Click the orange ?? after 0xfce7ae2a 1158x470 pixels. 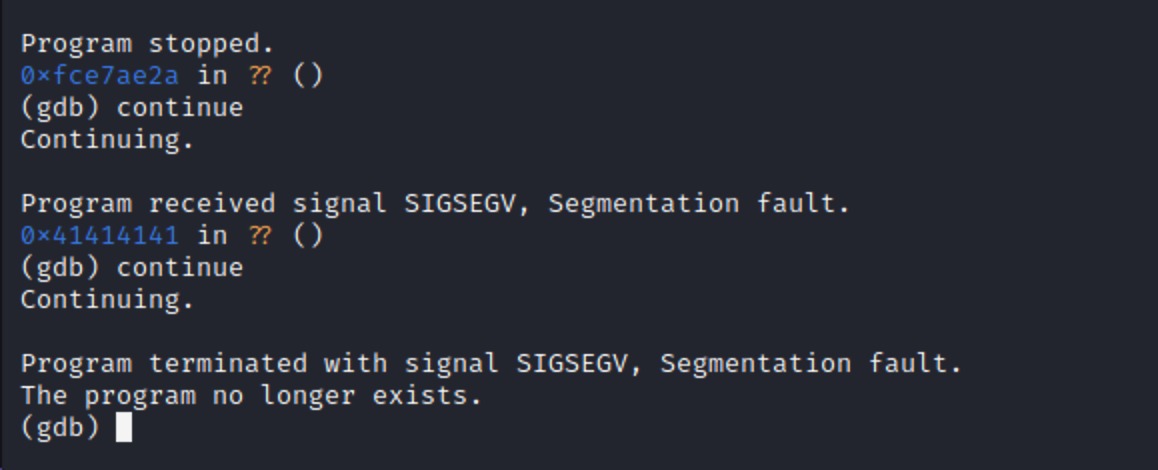(260, 75)
